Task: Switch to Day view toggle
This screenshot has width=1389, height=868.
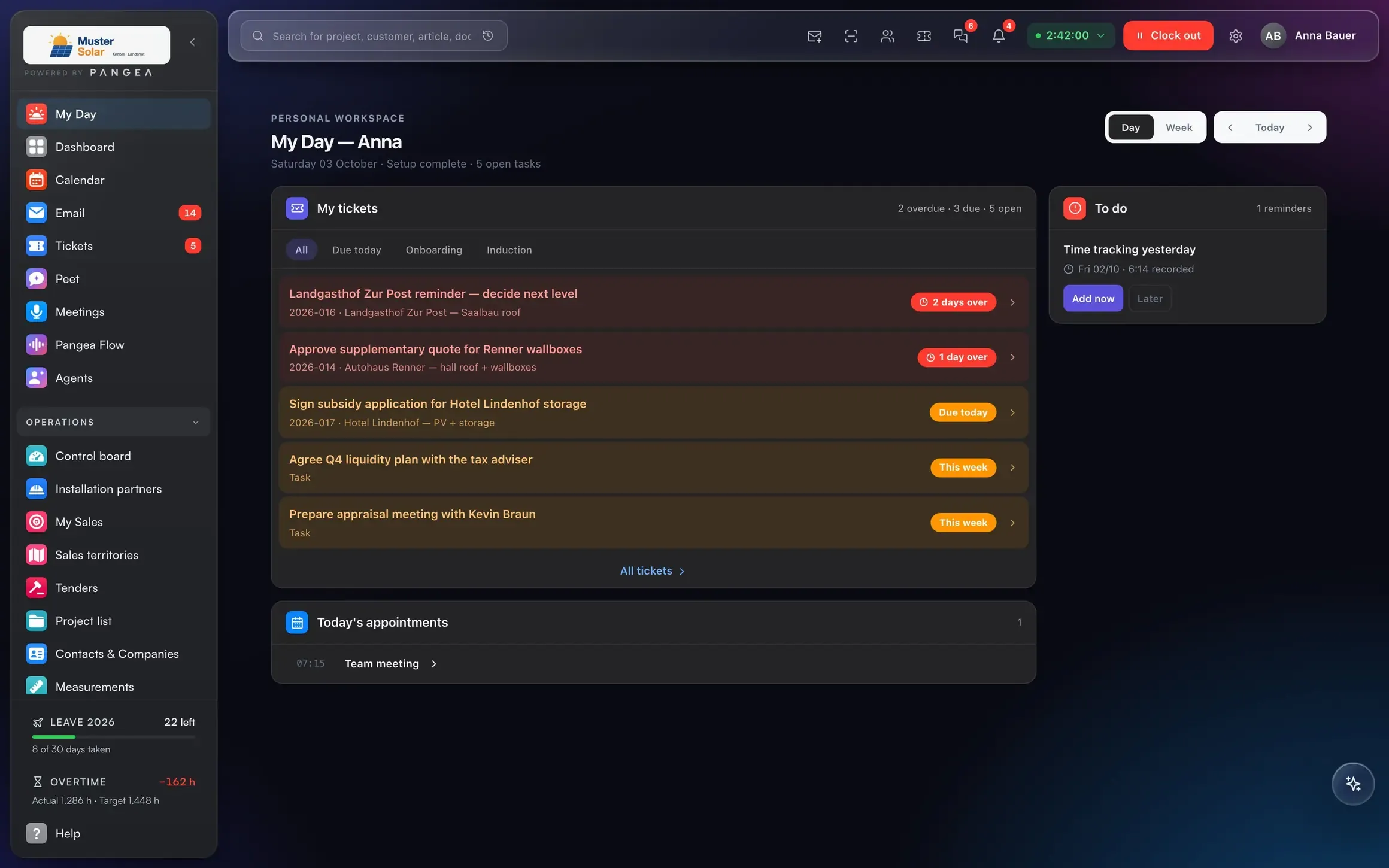Action: click(x=1130, y=128)
